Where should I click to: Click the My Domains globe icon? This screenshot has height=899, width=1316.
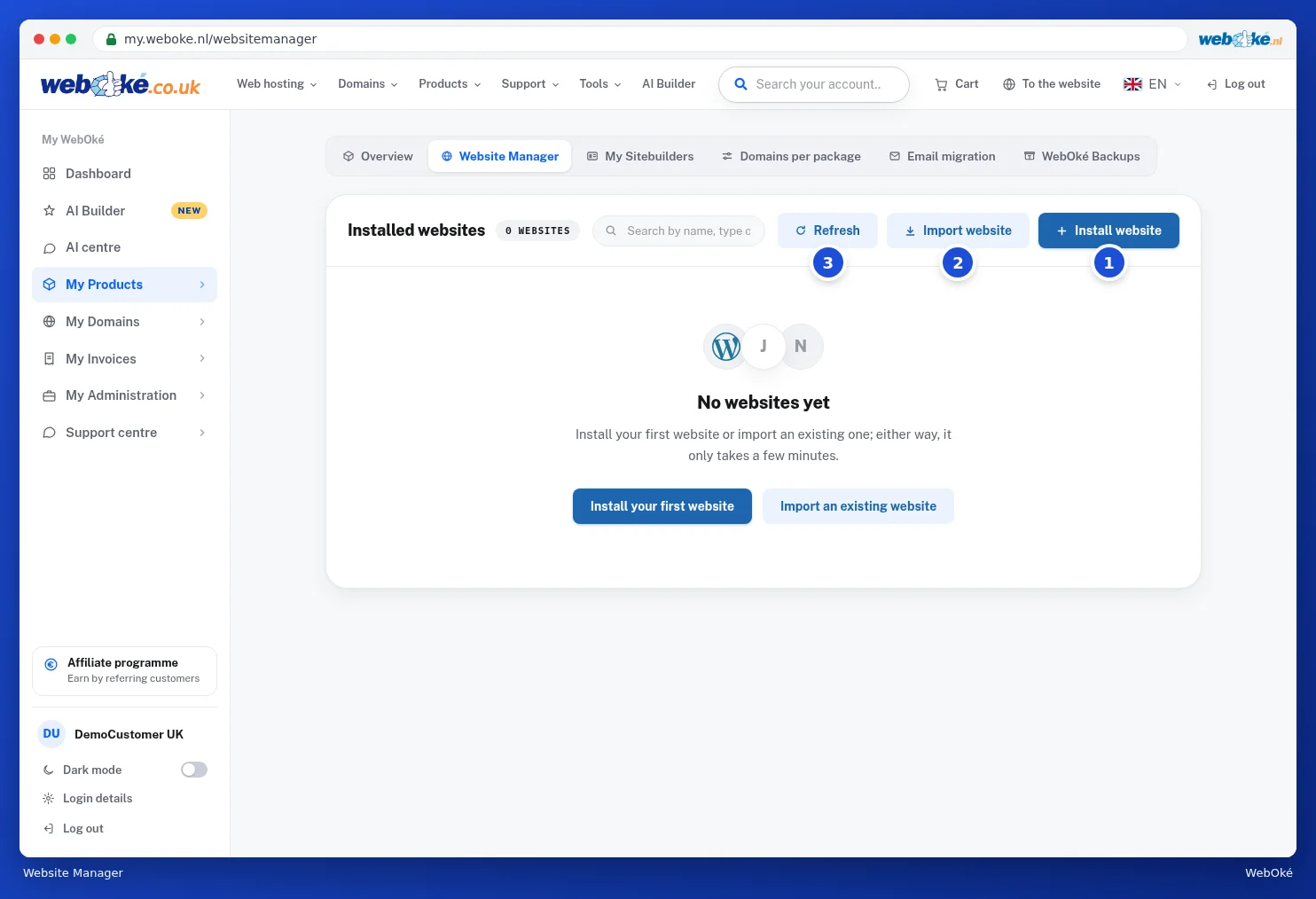point(49,322)
